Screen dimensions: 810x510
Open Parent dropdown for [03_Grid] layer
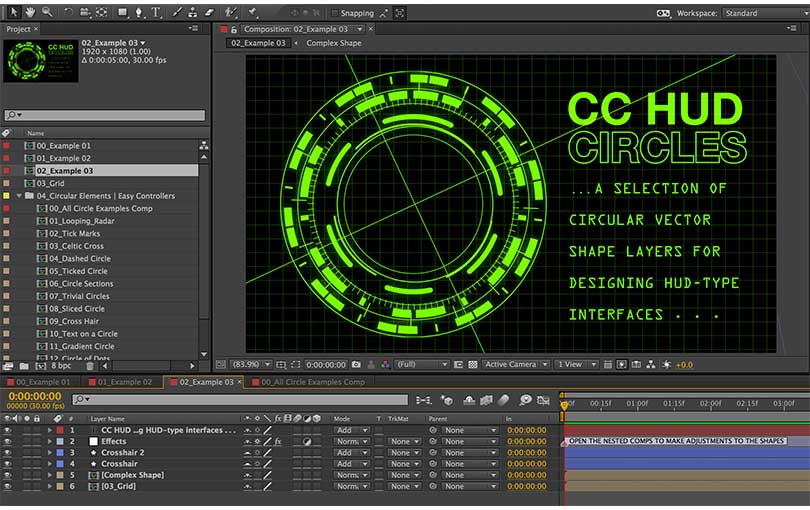pyautogui.click(x=470, y=486)
